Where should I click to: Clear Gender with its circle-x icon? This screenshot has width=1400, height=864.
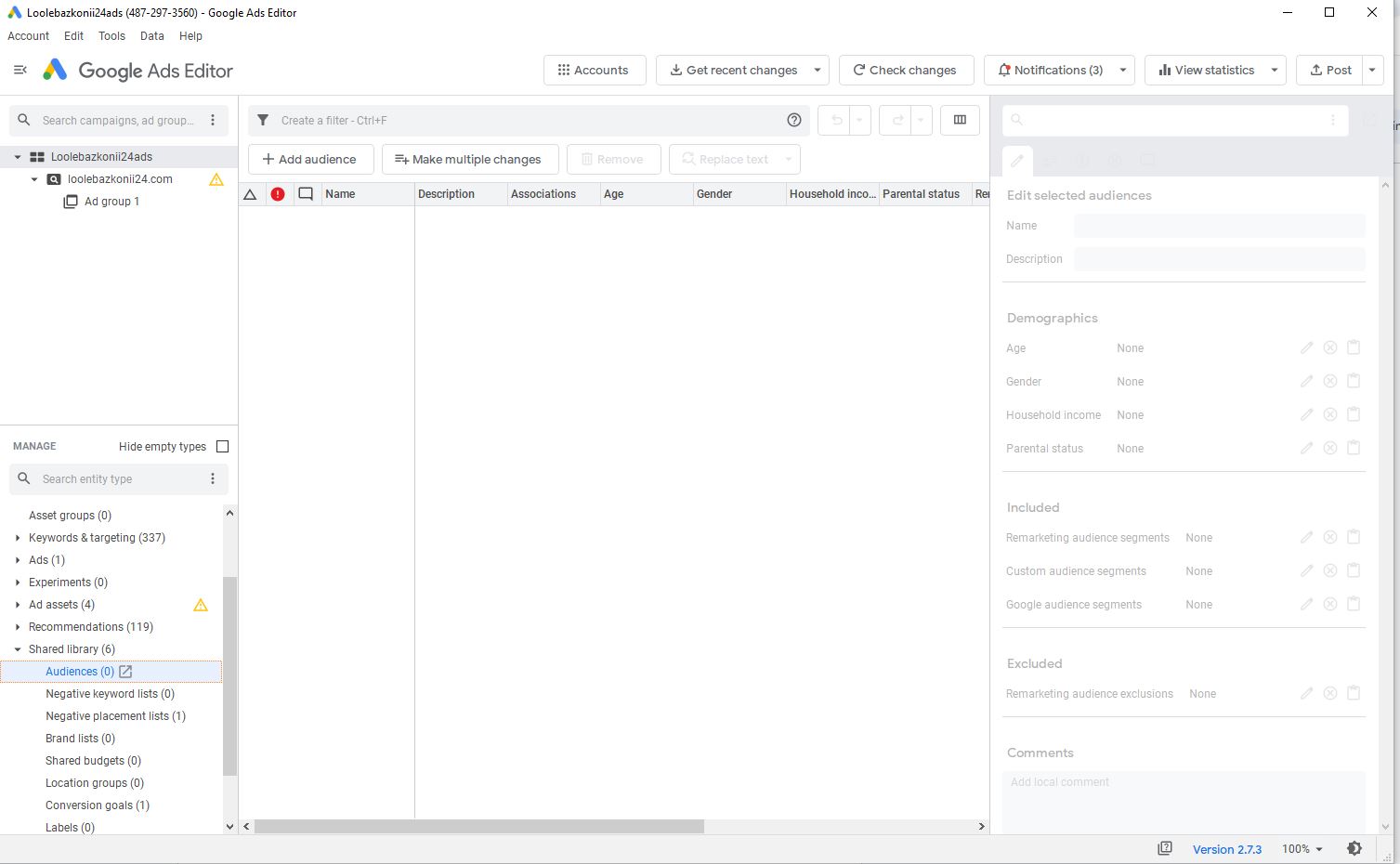coord(1330,381)
